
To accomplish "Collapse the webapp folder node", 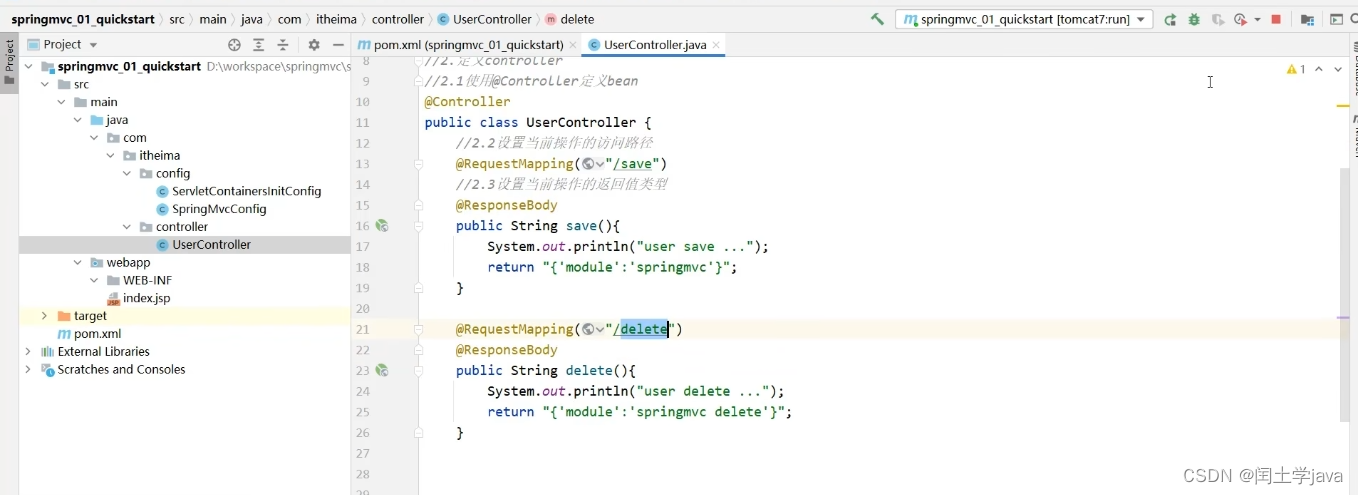I will [77, 263].
